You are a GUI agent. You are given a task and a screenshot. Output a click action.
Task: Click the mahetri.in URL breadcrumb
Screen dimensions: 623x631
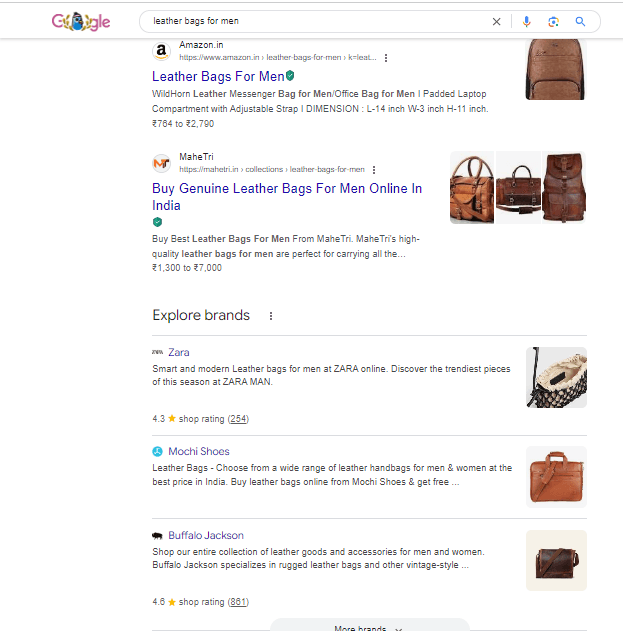pyautogui.click(x=272, y=169)
